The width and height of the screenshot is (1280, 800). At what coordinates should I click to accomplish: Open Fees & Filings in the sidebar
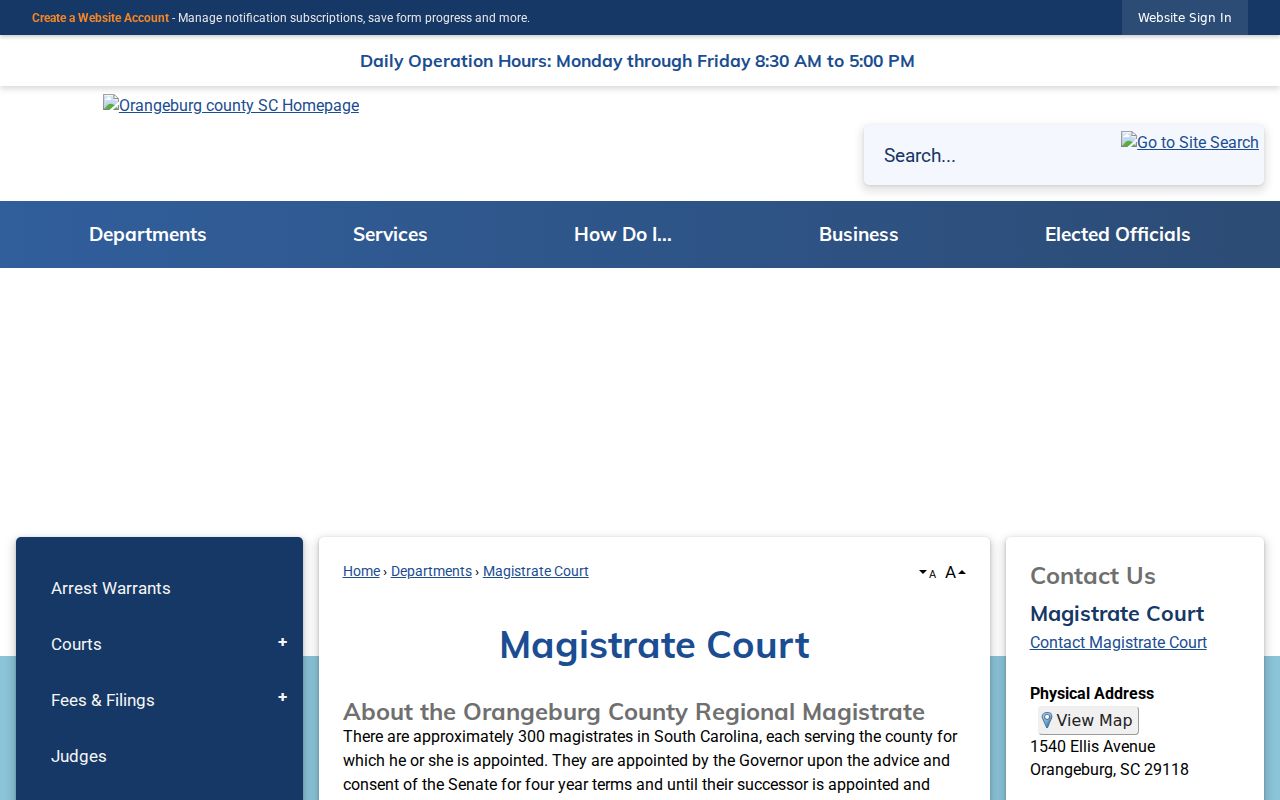coord(103,700)
